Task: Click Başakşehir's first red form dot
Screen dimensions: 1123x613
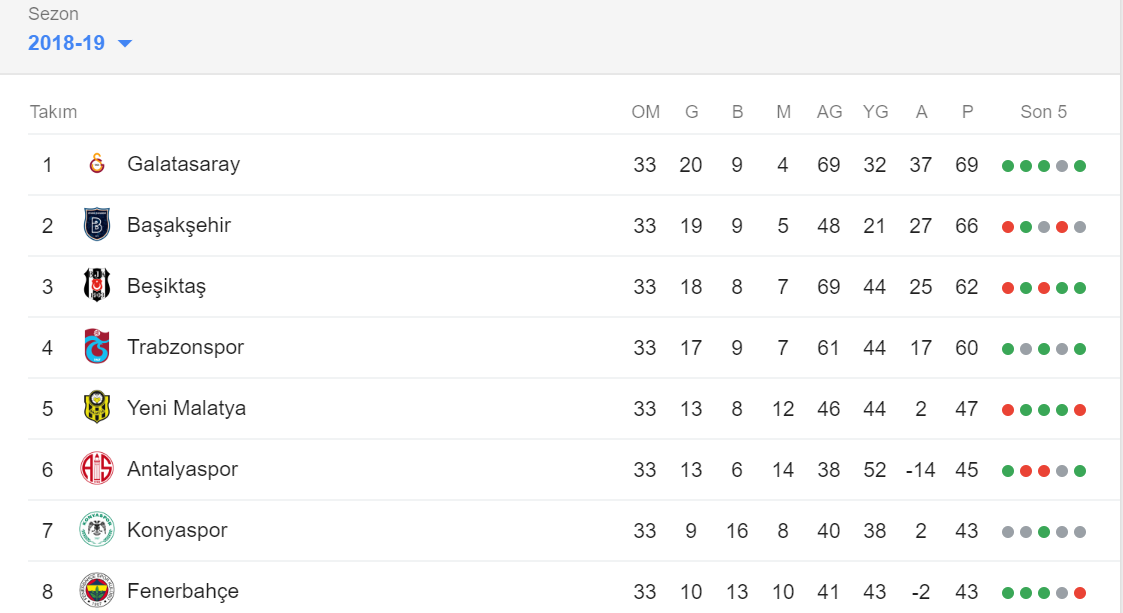Action: [x=1008, y=227]
